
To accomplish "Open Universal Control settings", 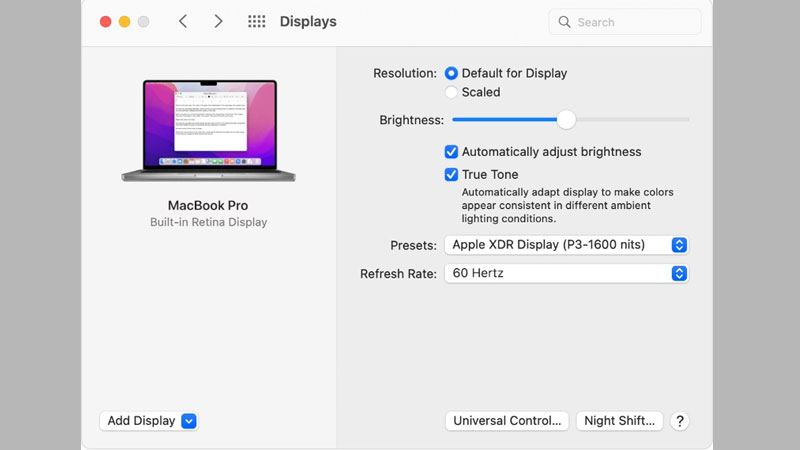I will tap(507, 421).
